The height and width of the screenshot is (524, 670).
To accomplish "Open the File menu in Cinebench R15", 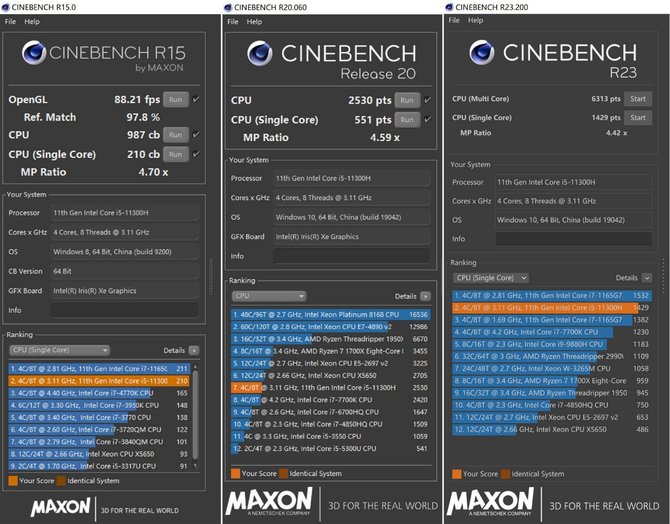I will point(12,21).
